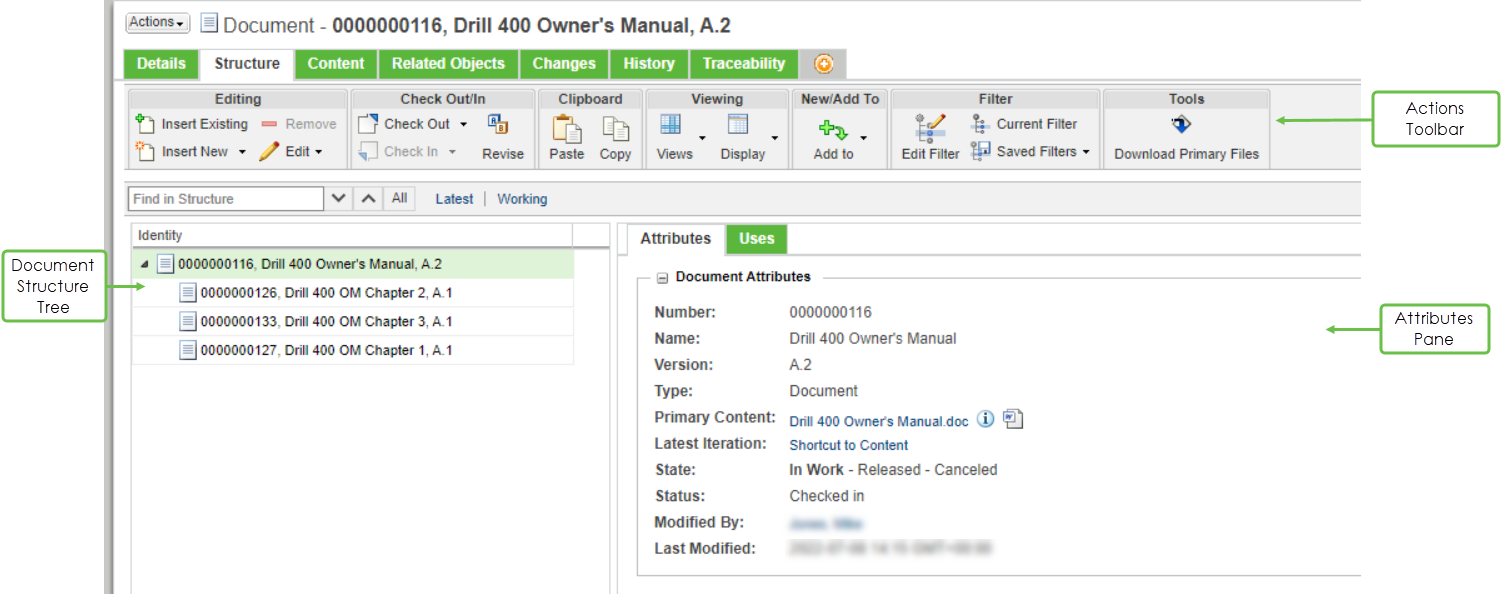The width and height of the screenshot is (1506, 594).
Task: Click Insert Existing in Editing group
Action: 192,124
